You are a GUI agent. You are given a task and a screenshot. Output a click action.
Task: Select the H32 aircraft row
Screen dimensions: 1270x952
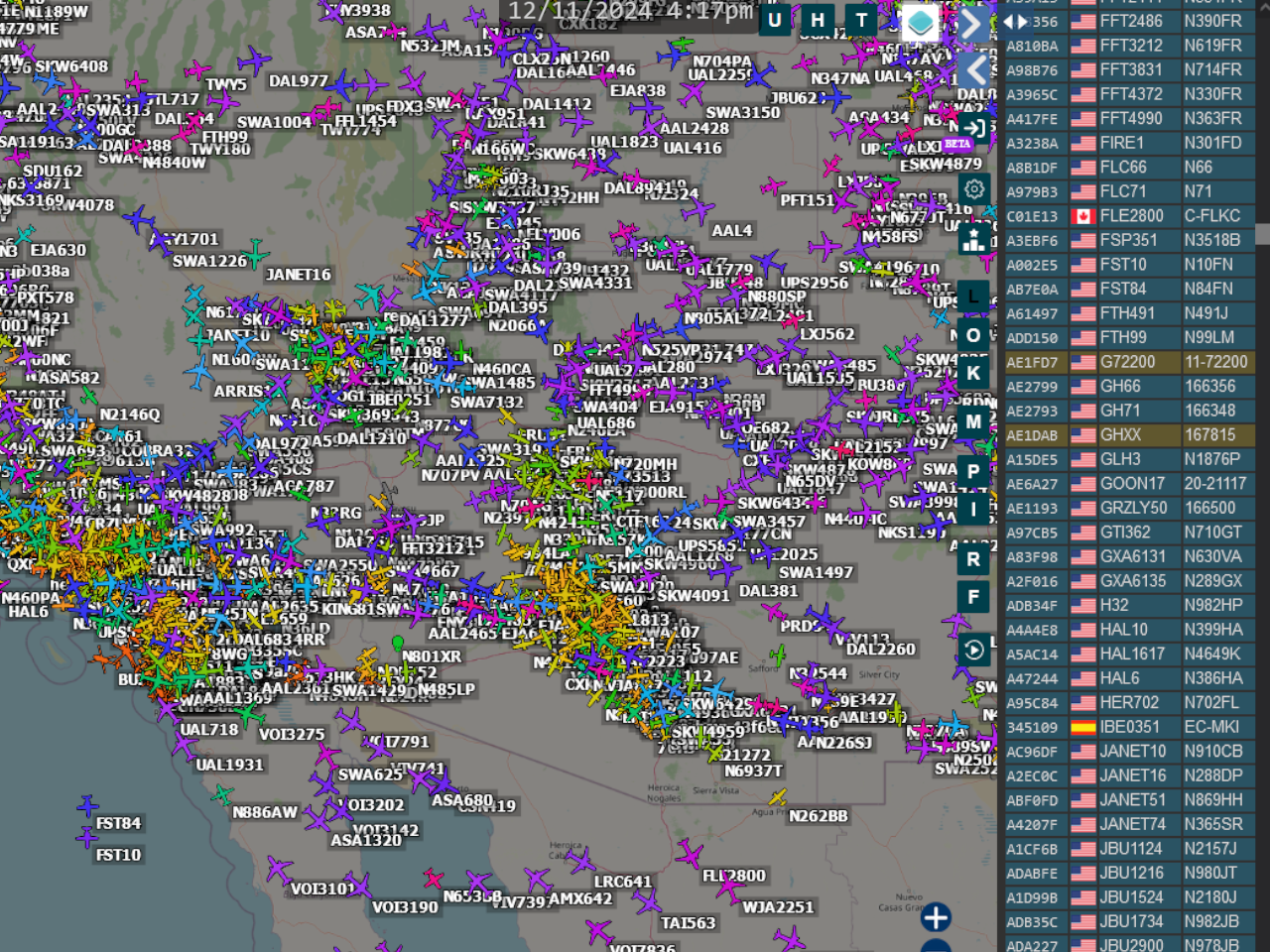click(1128, 605)
